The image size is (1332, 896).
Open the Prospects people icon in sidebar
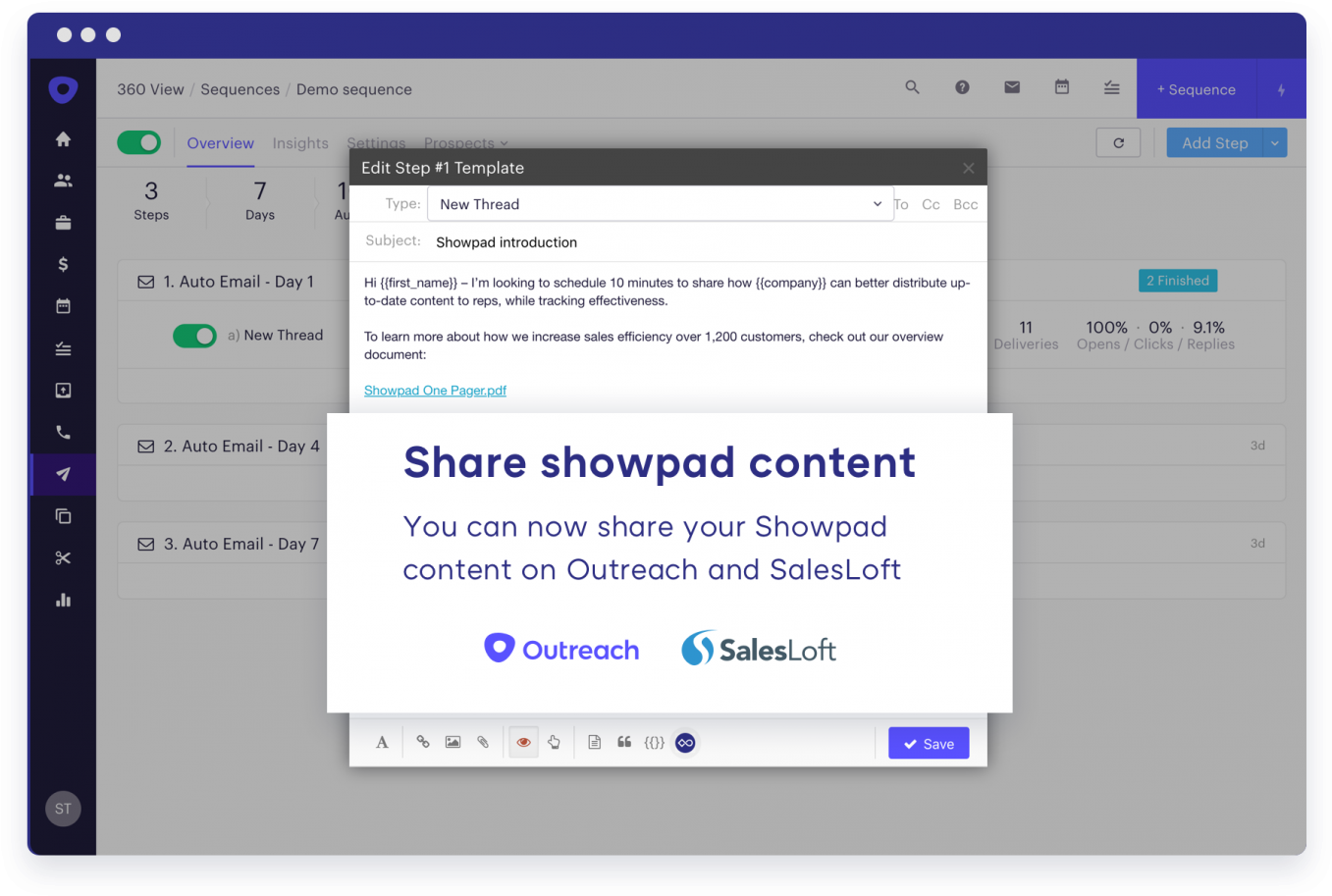63,181
